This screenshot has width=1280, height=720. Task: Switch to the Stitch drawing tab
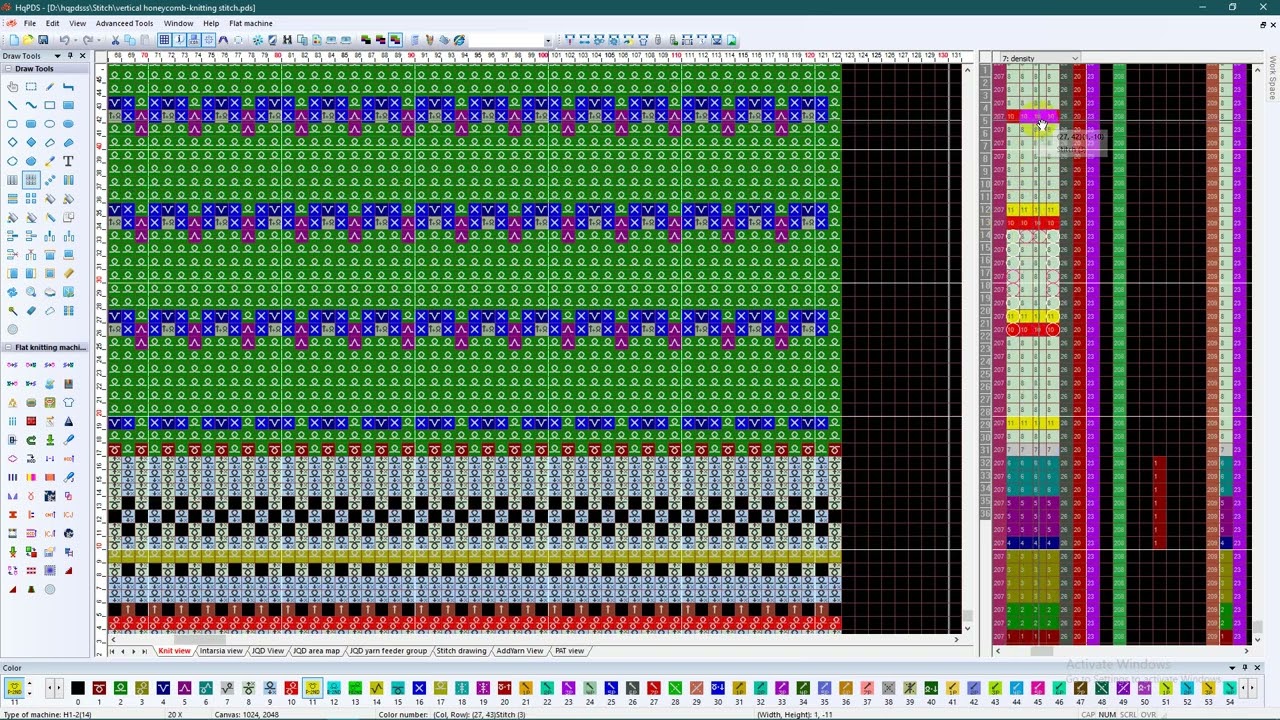pyautogui.click(x=461, y=651)
